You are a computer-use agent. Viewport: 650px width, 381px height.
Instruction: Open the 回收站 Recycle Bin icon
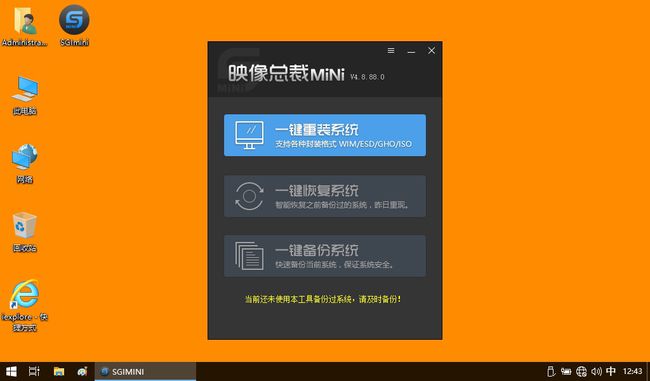click(25, 232)
